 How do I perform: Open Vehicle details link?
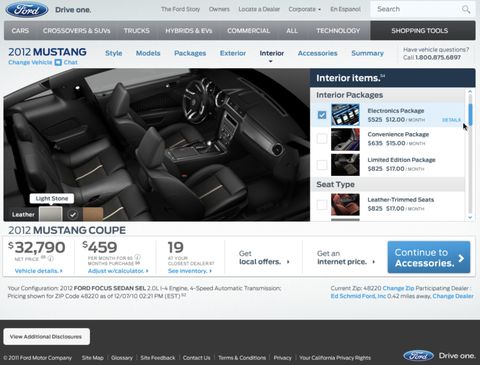point(38,271)
